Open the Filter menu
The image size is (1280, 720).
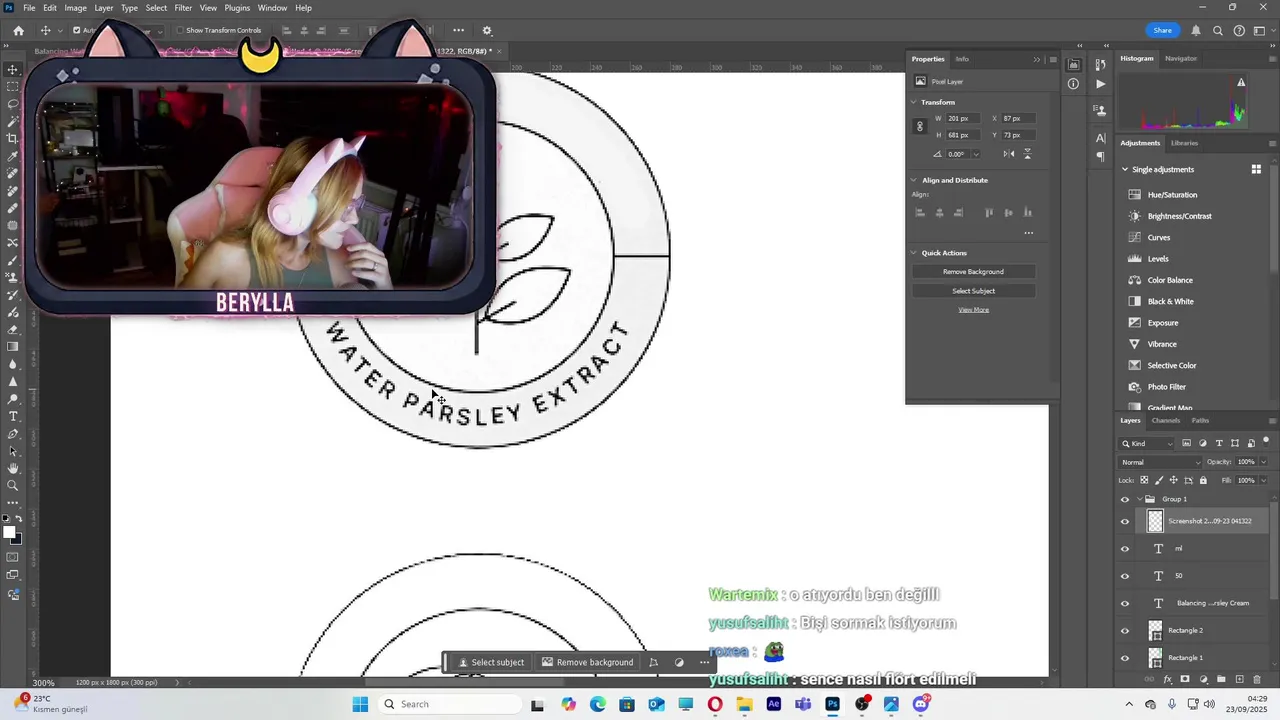[183, 8]
